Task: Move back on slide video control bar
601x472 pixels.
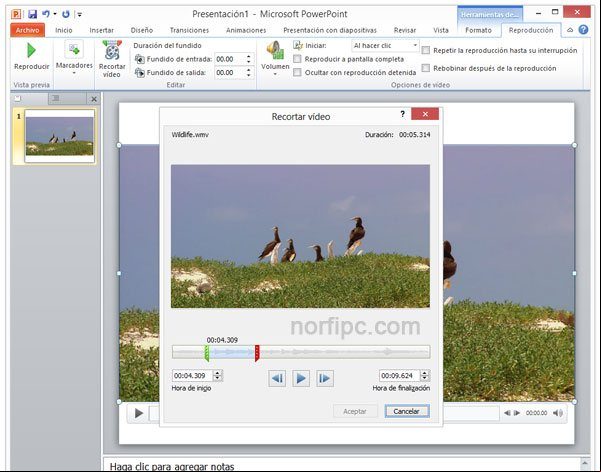Action: [507, 413]
